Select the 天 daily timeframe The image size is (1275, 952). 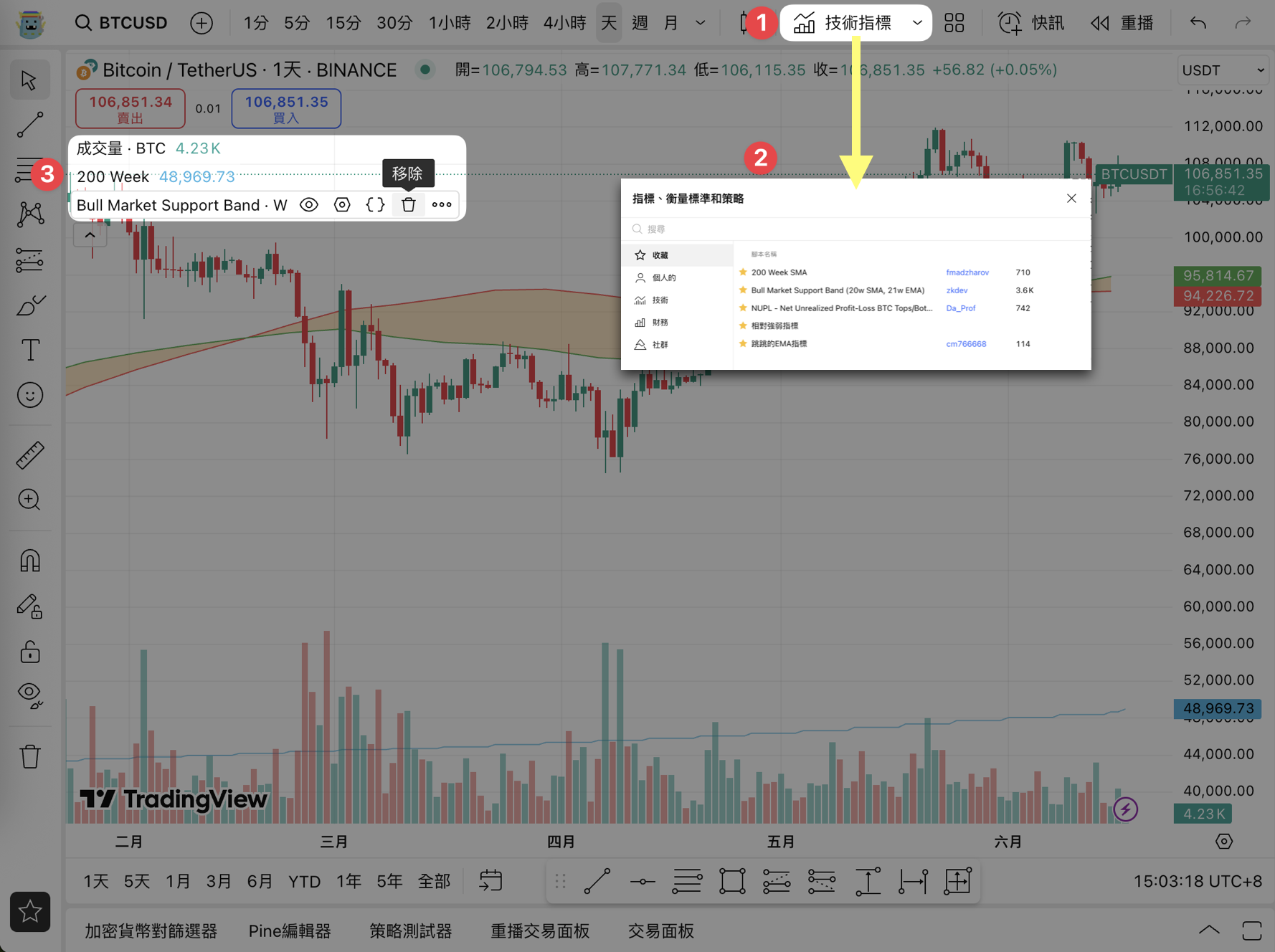coord(609,23)
